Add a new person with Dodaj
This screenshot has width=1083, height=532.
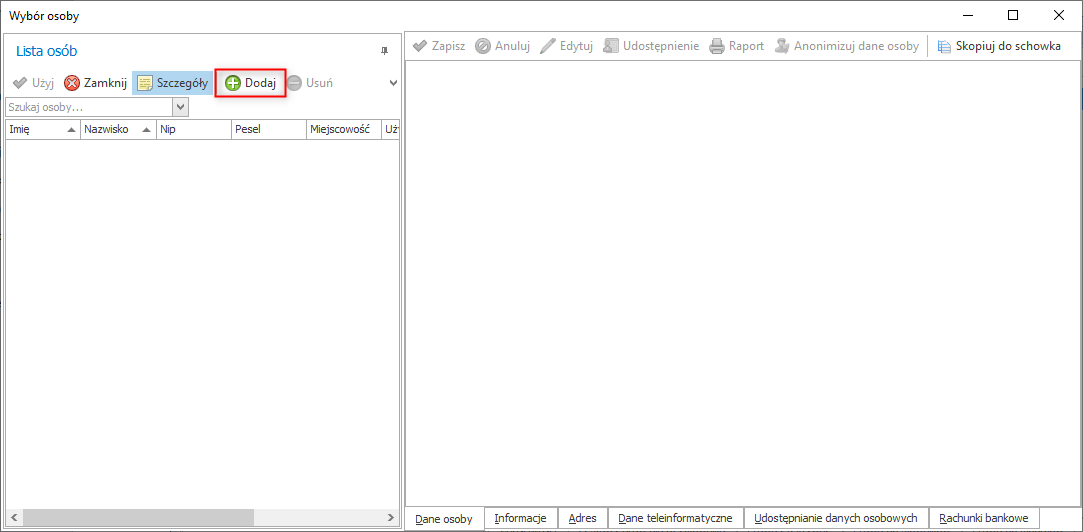251,83
